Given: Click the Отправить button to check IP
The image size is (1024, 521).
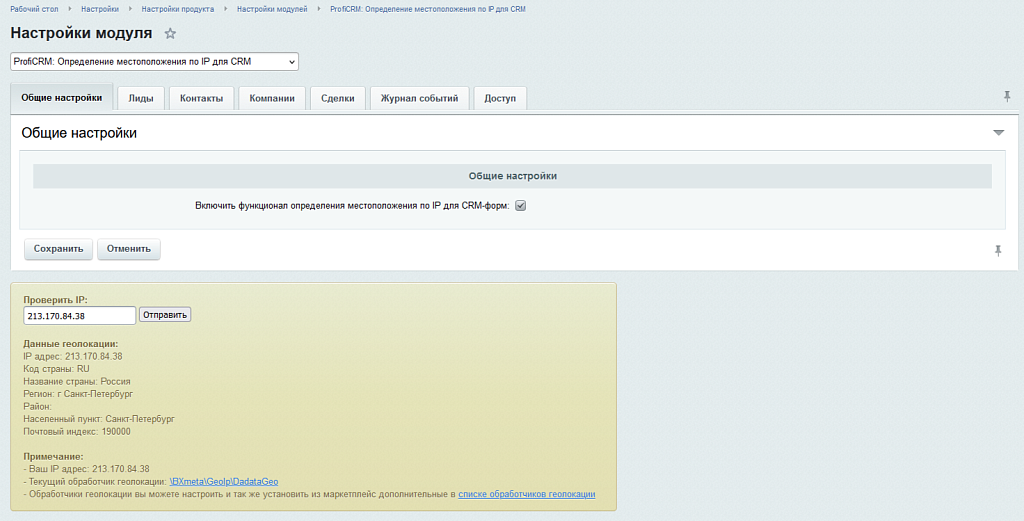Looking at the screenshot, I should [x=164, y=315].
